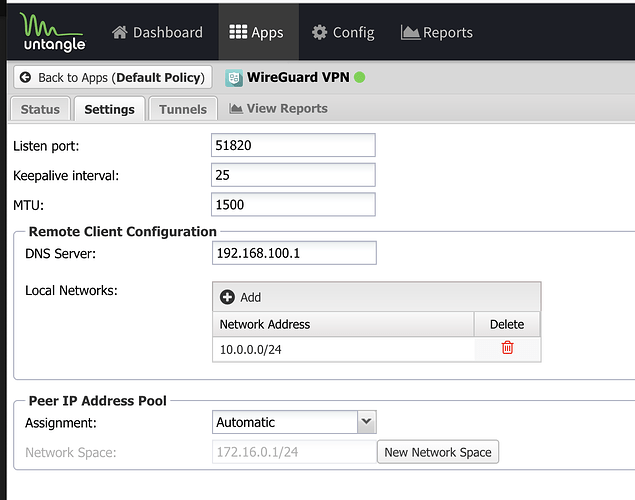
Task: Click the Delete column header
Action: click(507, 324)
